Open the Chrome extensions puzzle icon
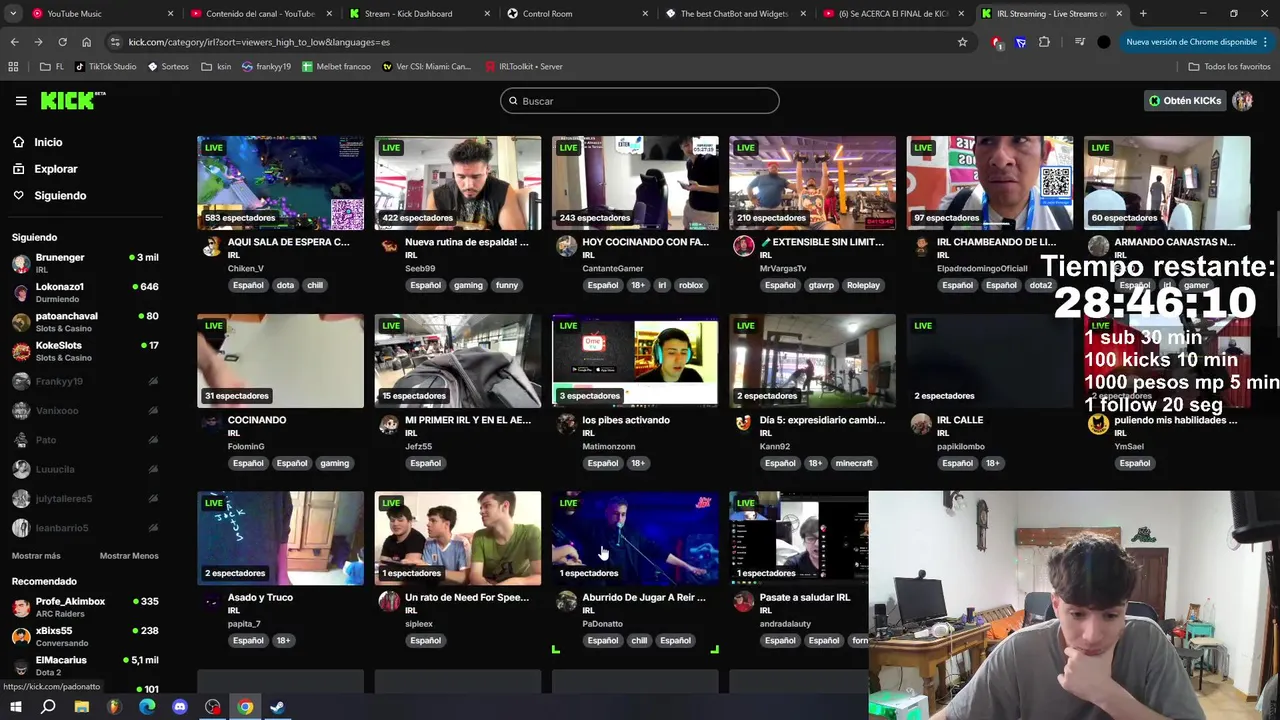This screenshot has height=720, width=1280. 1044,42
